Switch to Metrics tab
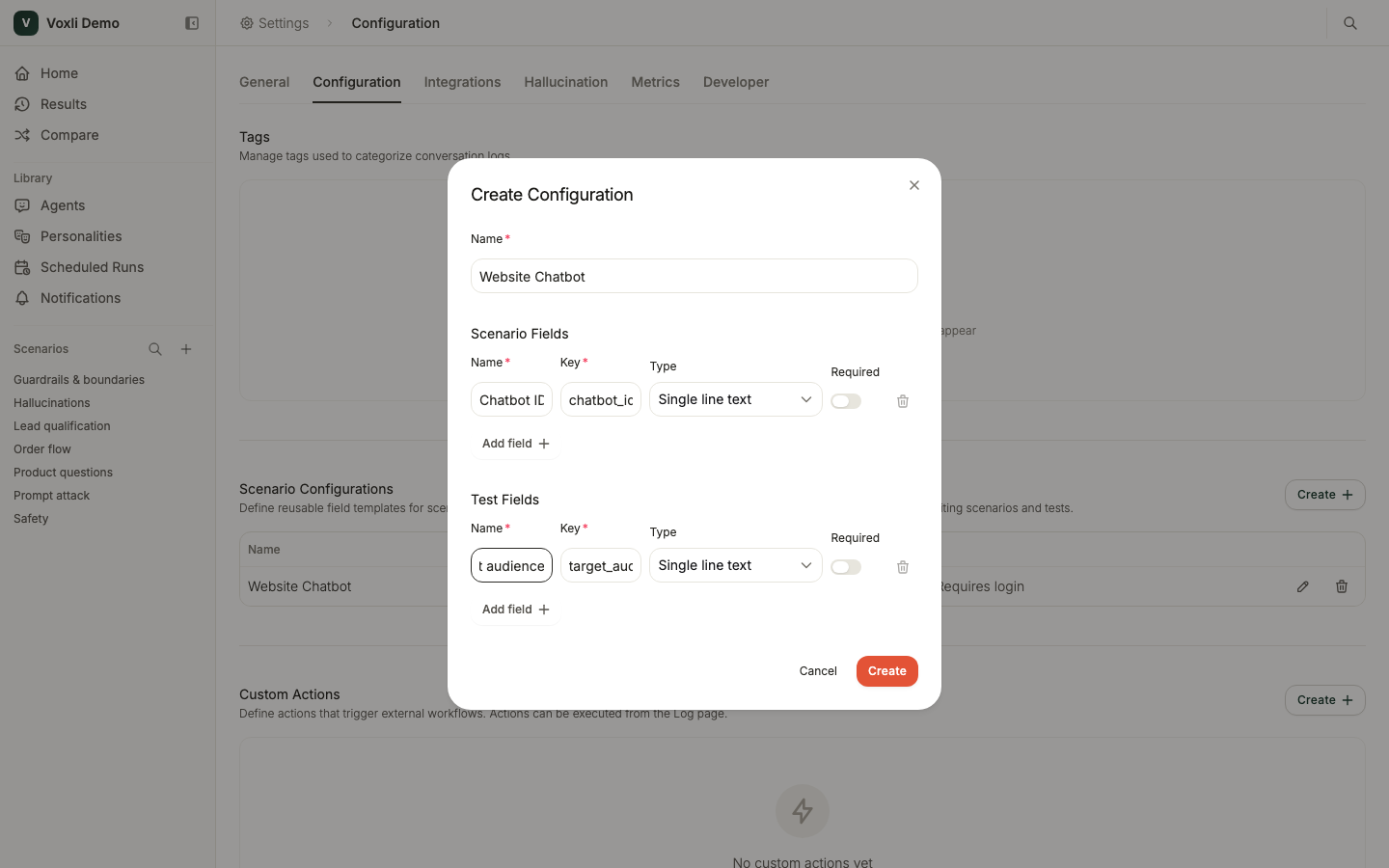The width and height of the screenshot is (1389, 868). point(656,82)
